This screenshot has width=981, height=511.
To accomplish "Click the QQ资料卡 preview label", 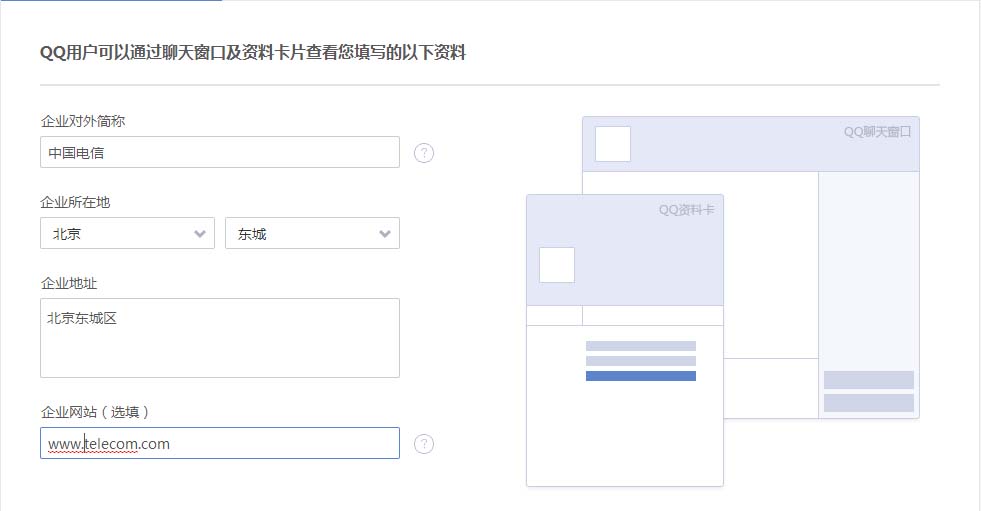I will point(686,210).
